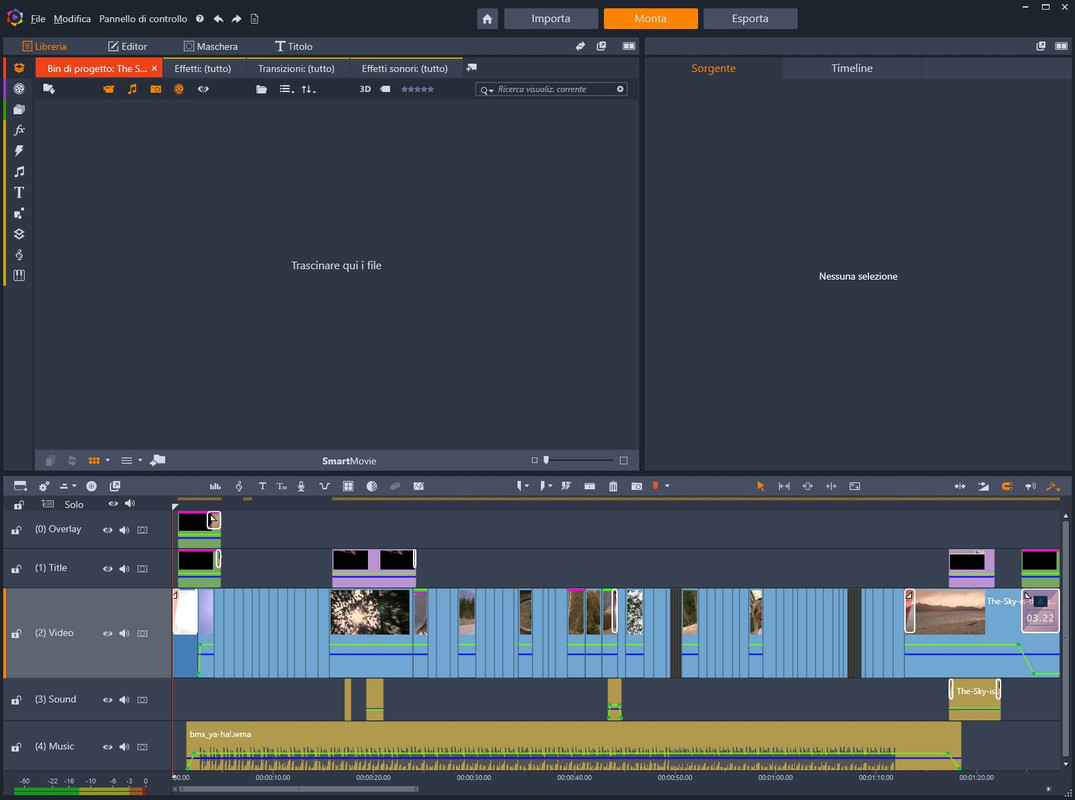Switch to the Transizioni: (tutto) tab

[296, 69]
